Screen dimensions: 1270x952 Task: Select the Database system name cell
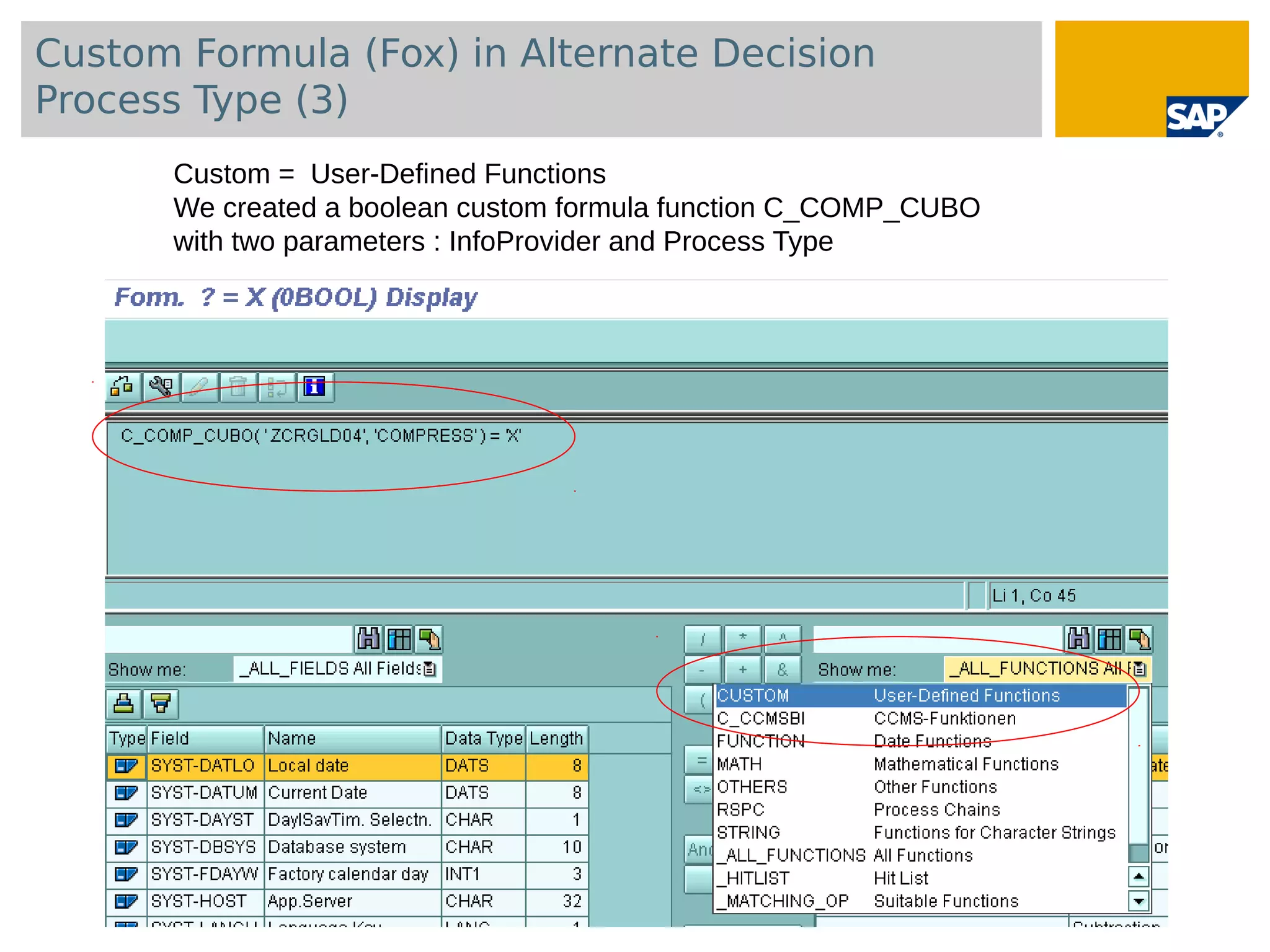tap(353, 847)
